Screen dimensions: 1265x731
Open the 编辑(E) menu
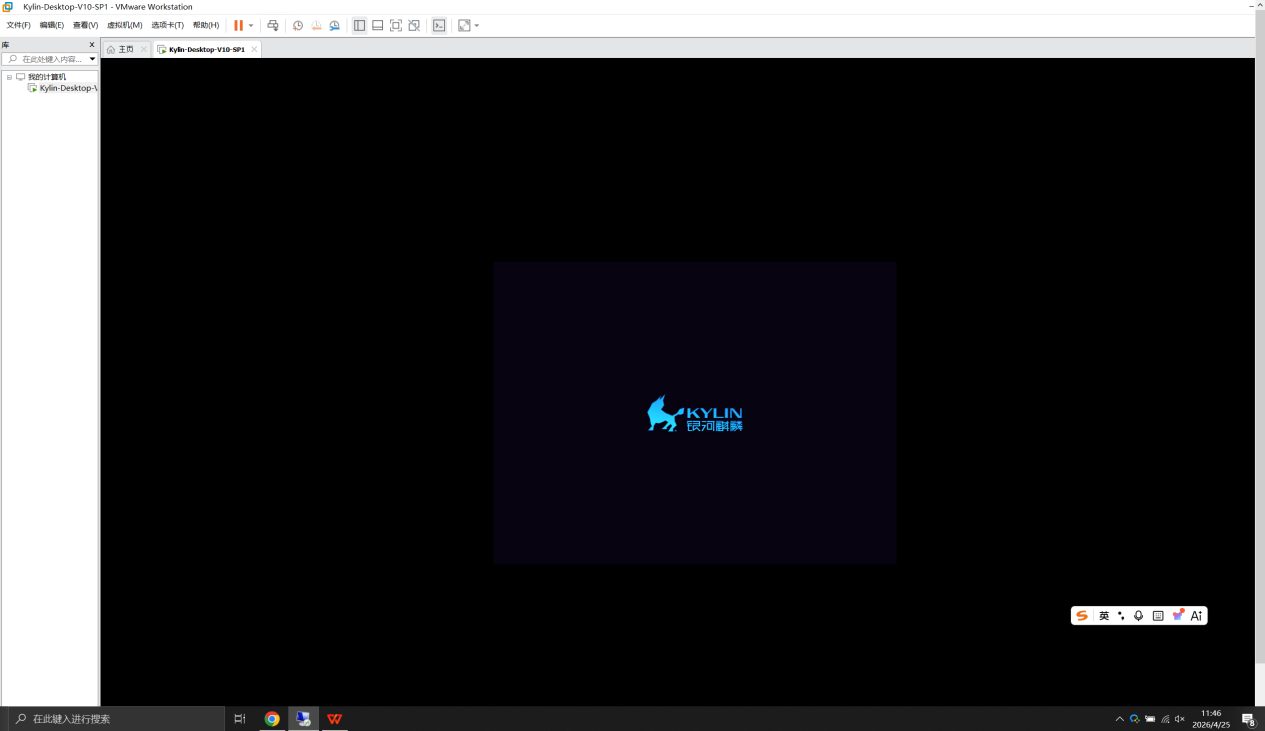point(51,25)
